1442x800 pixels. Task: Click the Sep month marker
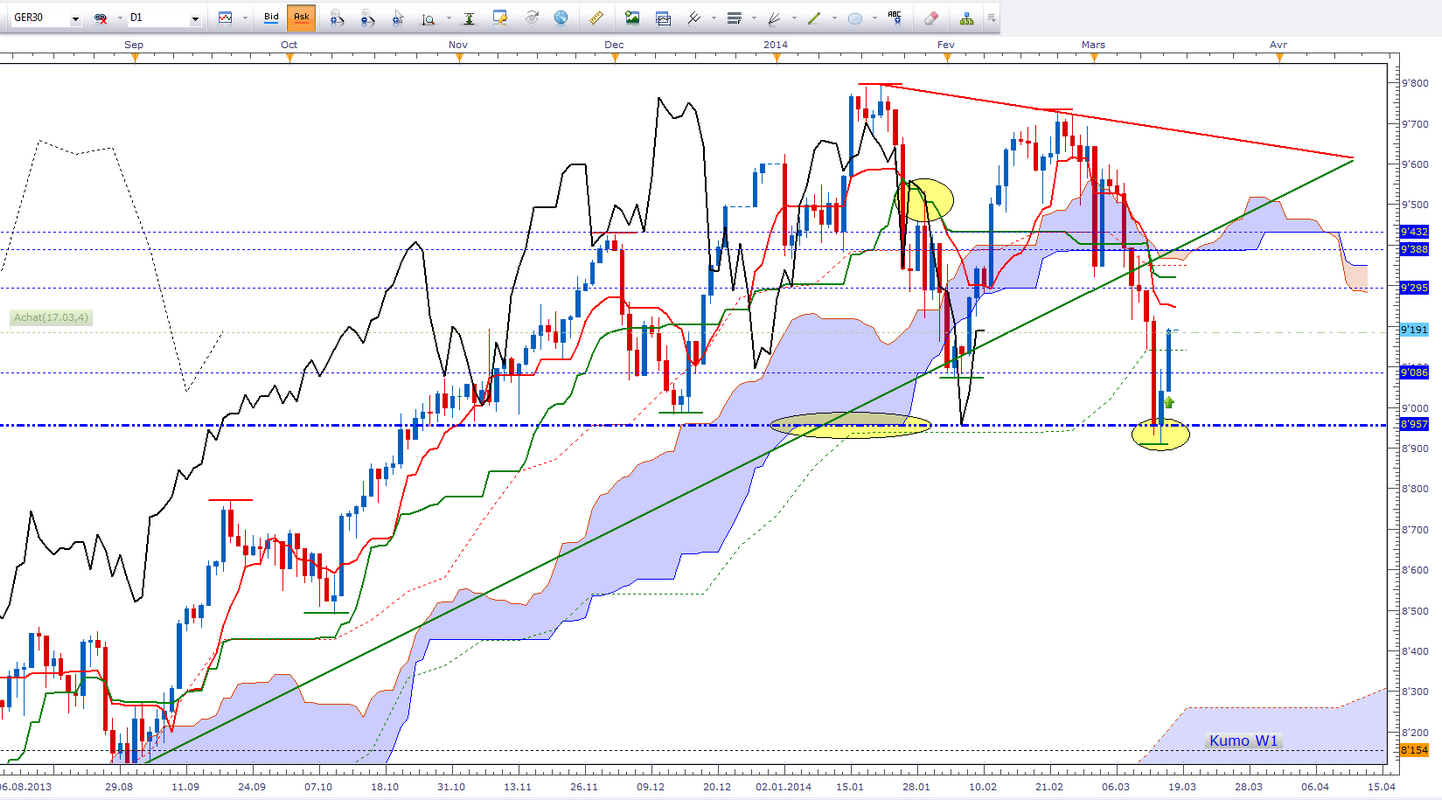tap(135, 44)
